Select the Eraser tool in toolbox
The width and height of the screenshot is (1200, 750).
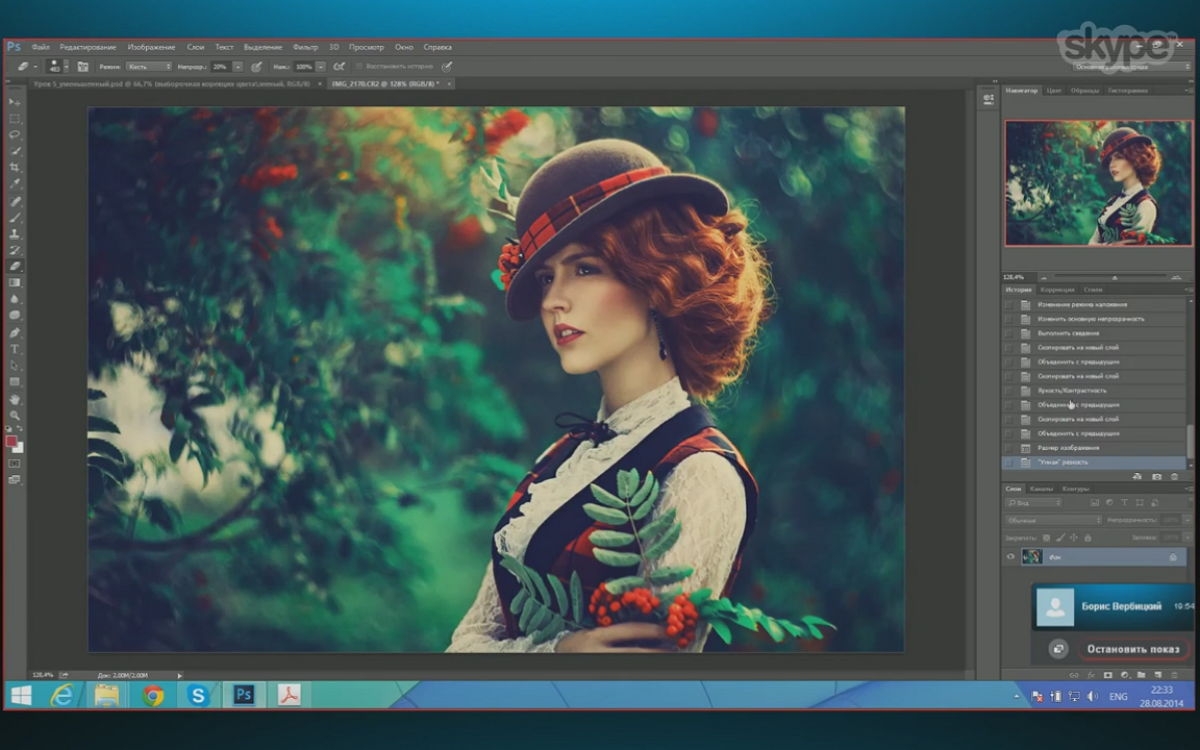pyautogui.click(x=15, y=266)
